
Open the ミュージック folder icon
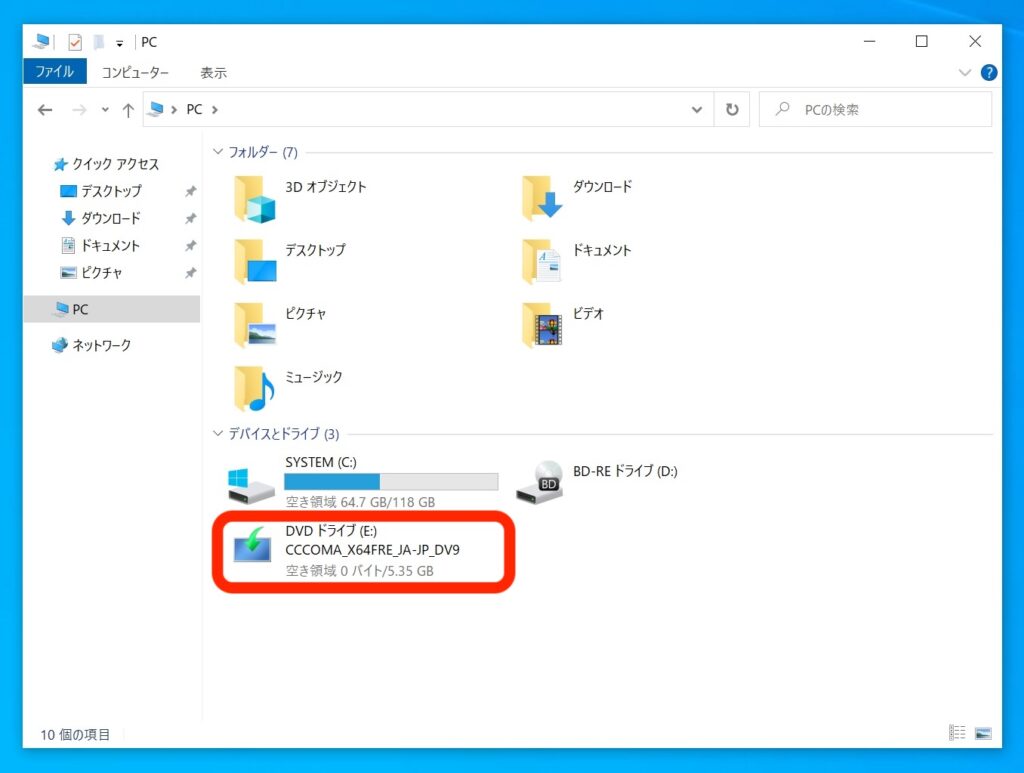pos(254,389)
